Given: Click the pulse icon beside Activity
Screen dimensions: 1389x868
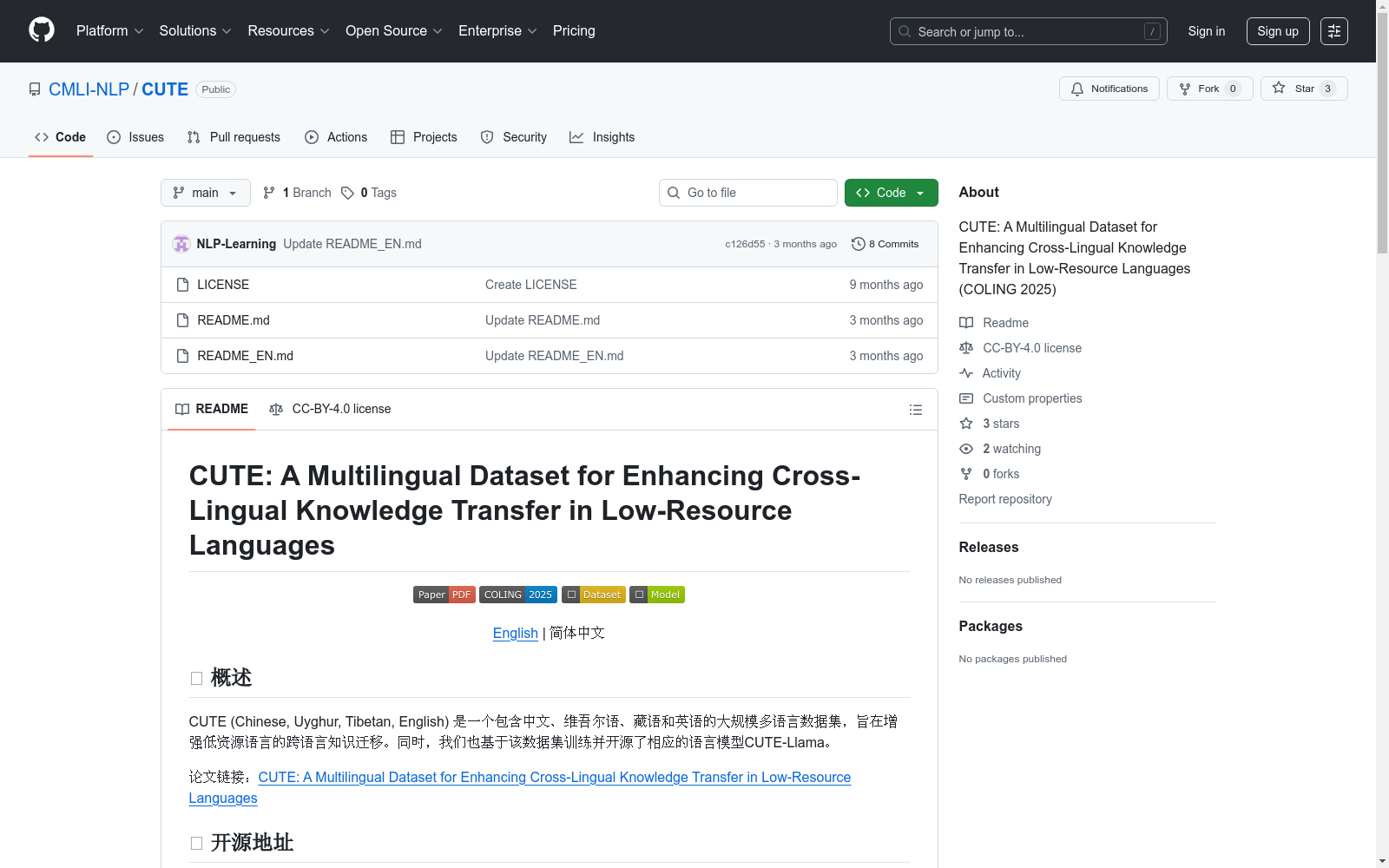Looking at the screenshot, I should pos(966,373).
